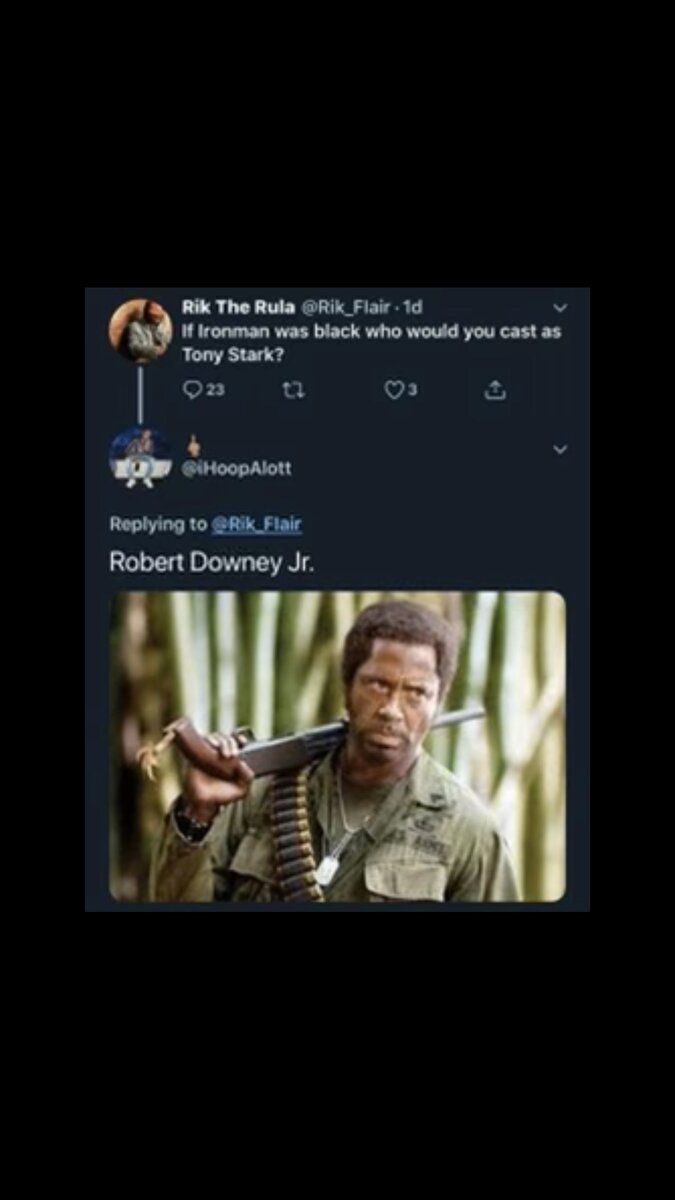Select the reply text Robert Downey Jr.
The image size is (675, 1200).
(x=211, y=561)
